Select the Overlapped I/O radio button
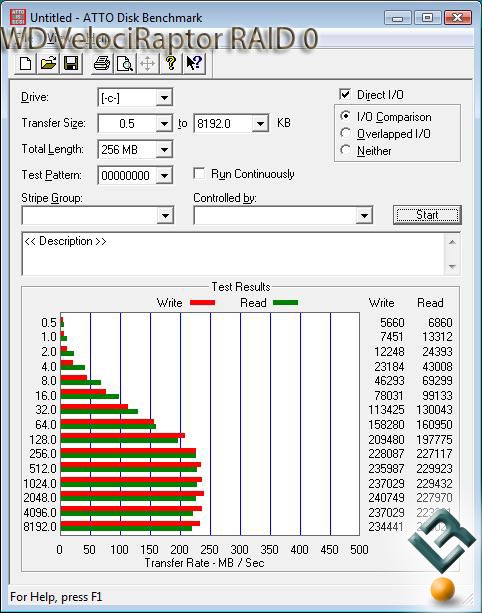Viewport: 482px width, 613px height. point(345,133)
